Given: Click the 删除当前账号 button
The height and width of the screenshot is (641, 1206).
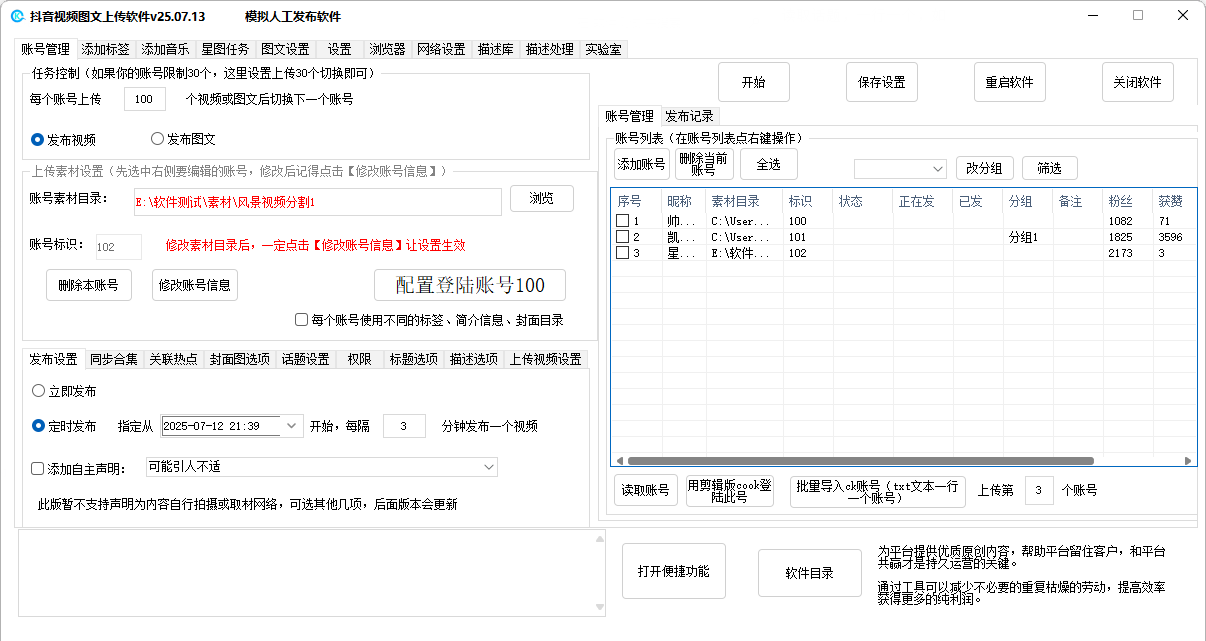Looking at the screenshot, I should pyautogui.click(x=704, y=164).
